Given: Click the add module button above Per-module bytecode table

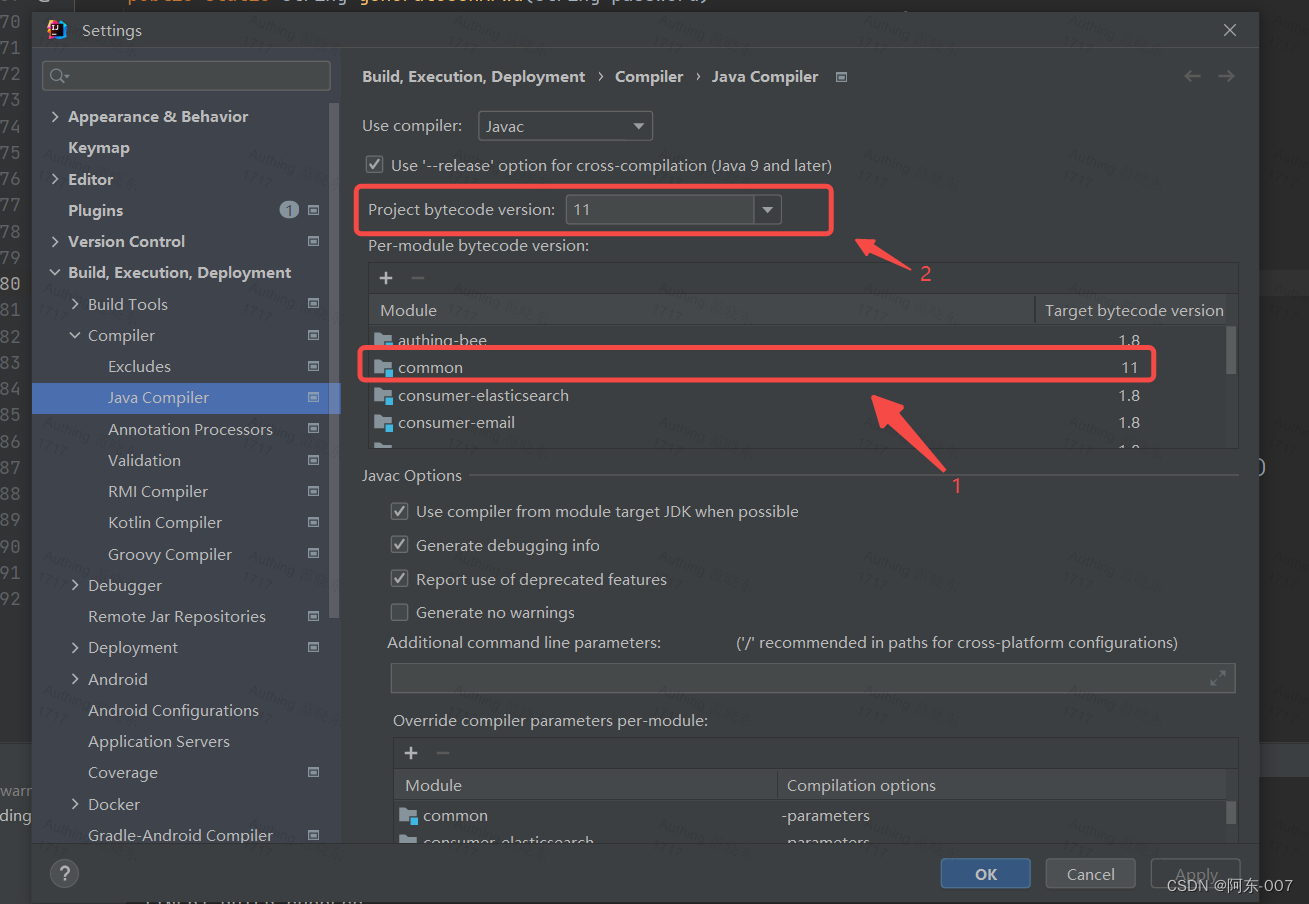Looking at the screenshot, I should pyautogui.click(x=386, y=278).
